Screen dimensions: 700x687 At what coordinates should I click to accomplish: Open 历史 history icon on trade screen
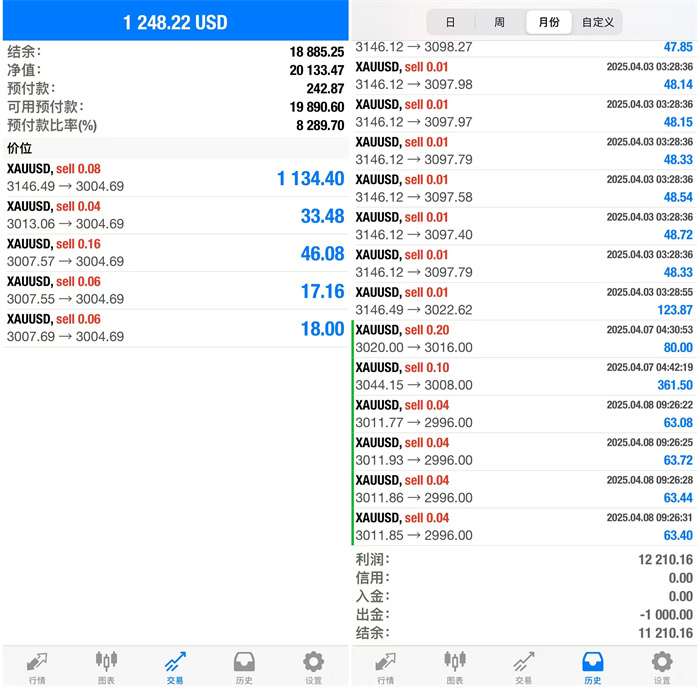pos(244,667)
